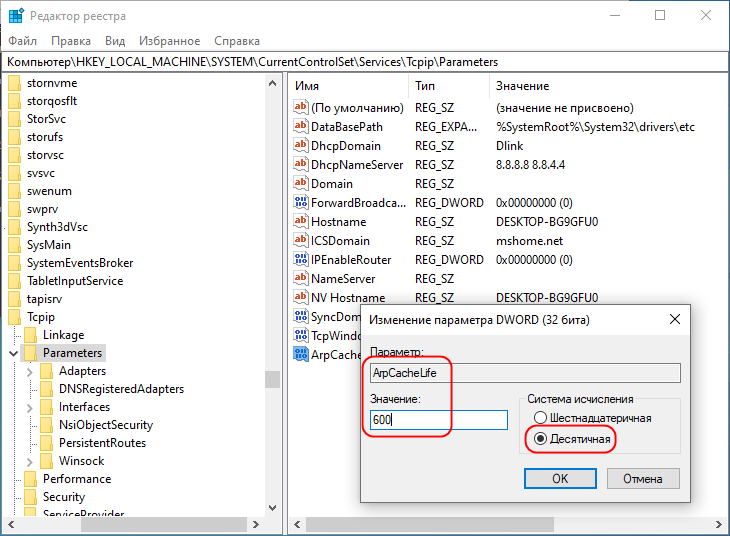Click tree pane scroll right arrow

pyautogui.click(x=256, y=524)
